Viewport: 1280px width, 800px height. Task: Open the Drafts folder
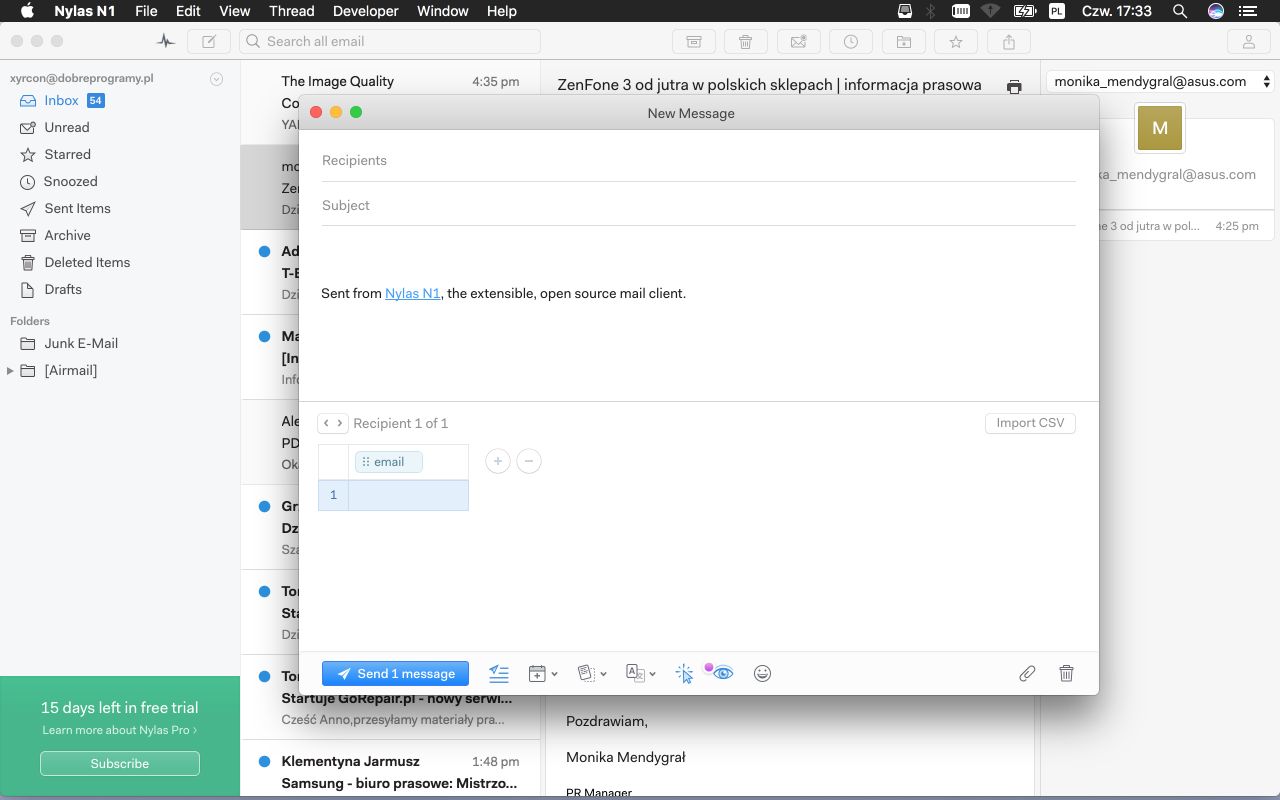(63, 290)
